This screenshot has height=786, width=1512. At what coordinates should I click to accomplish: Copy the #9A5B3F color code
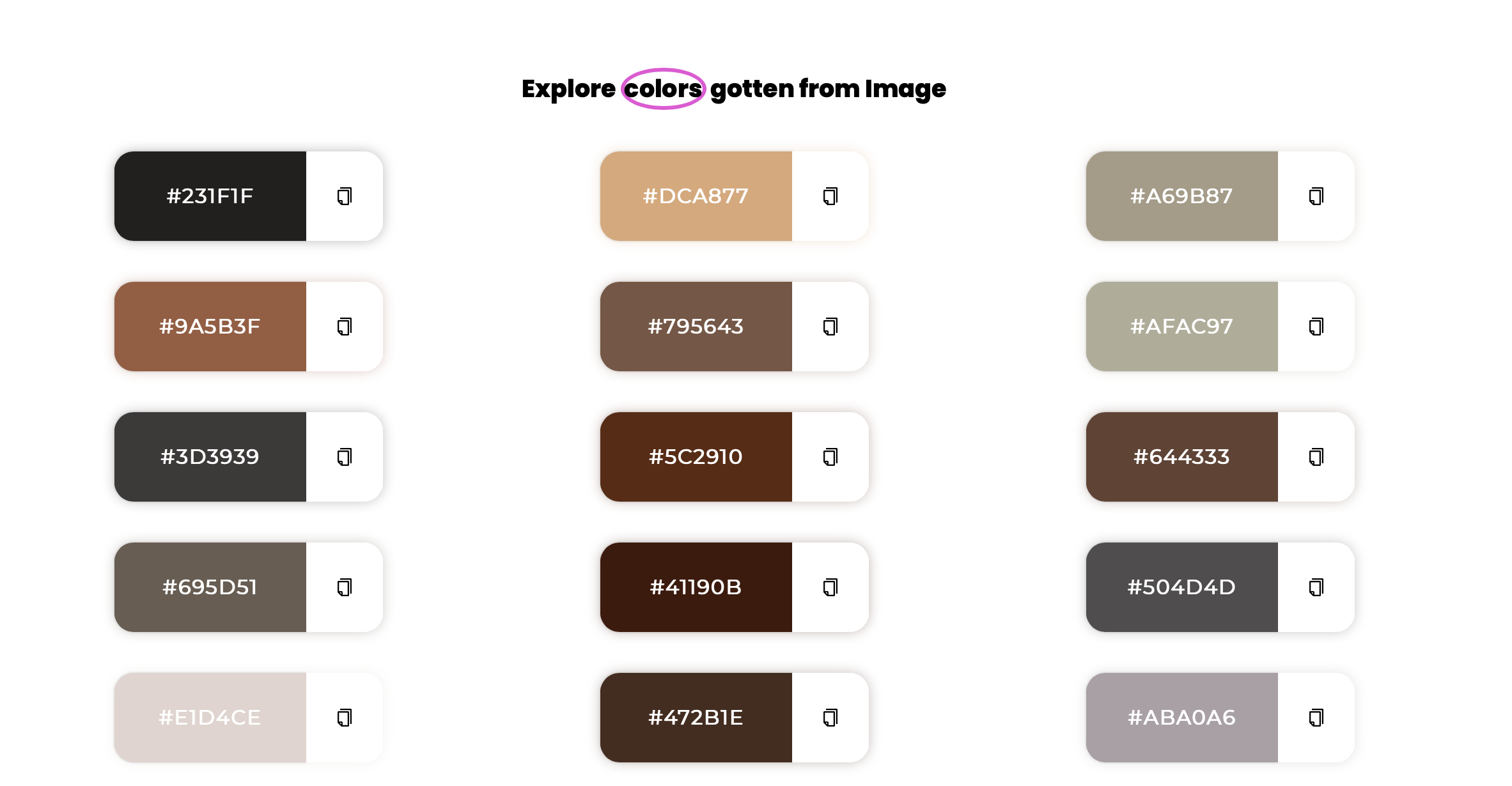343,326
